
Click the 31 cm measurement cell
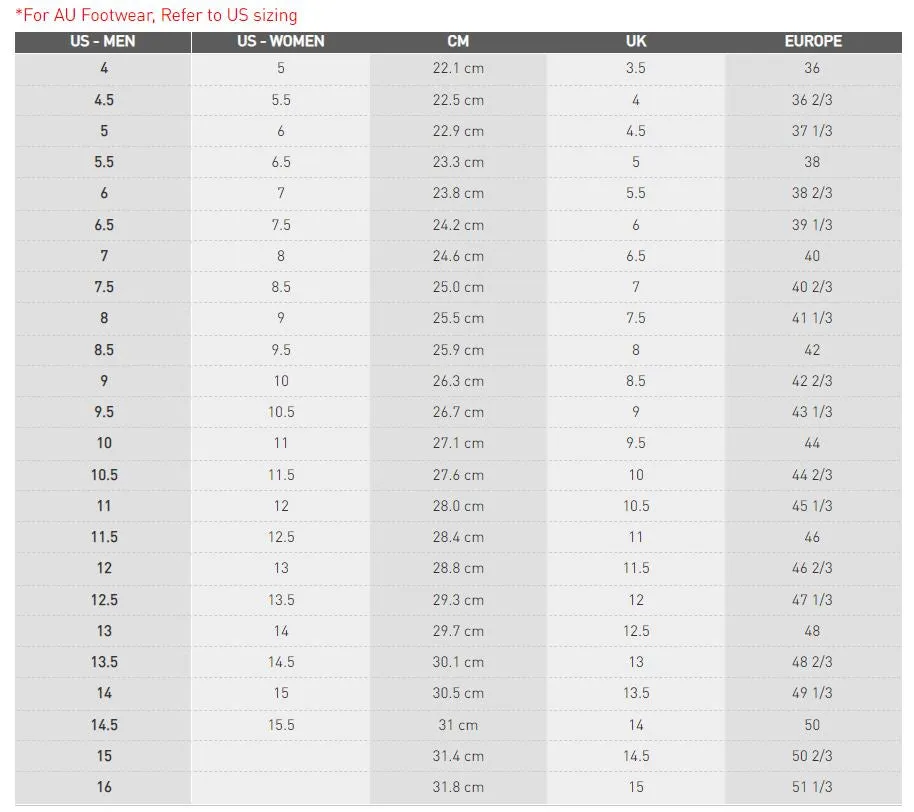pos(458,725)
